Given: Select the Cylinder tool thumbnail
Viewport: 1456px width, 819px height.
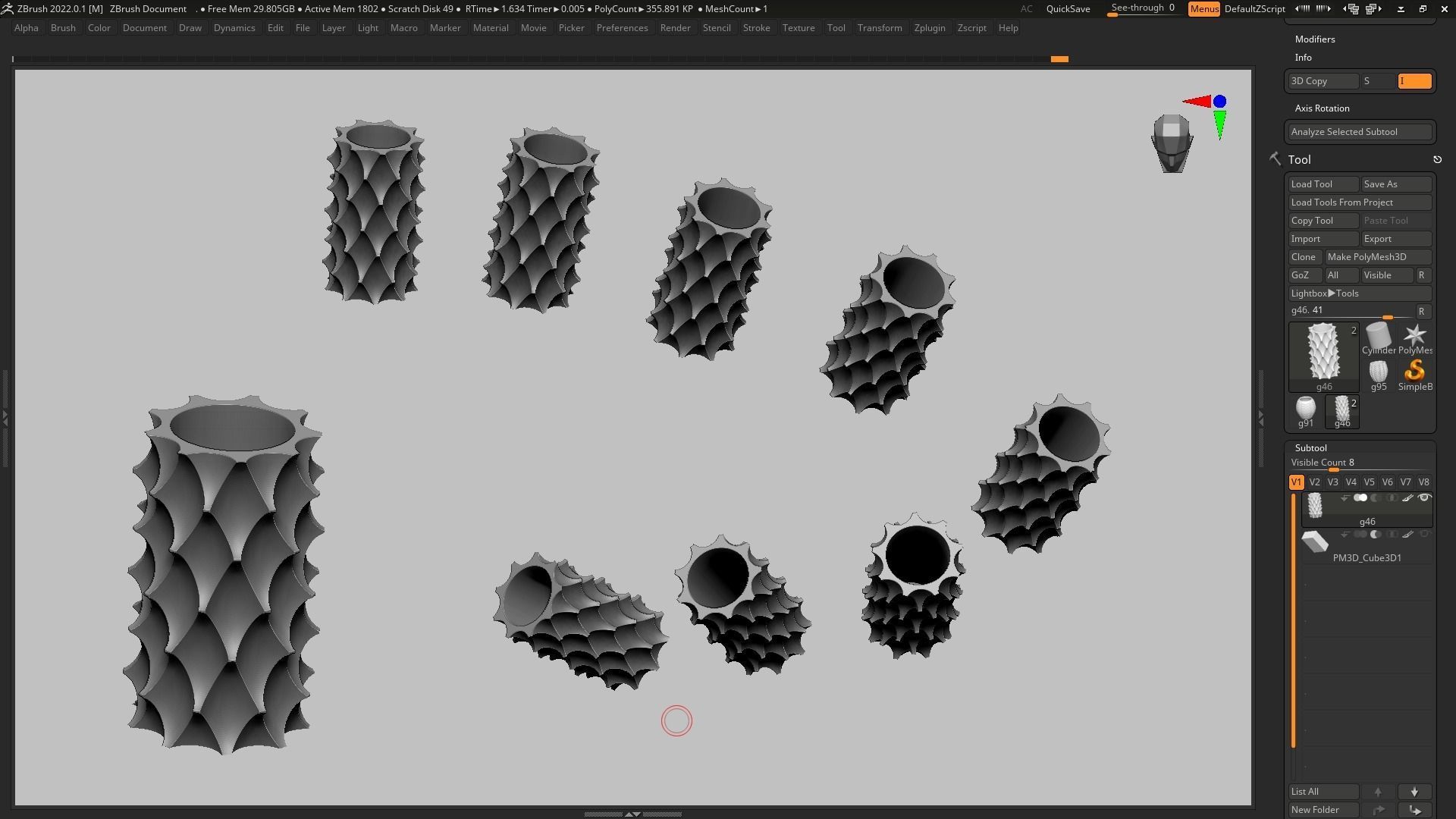Looking at the screenshot, I should click(1378, 338).
